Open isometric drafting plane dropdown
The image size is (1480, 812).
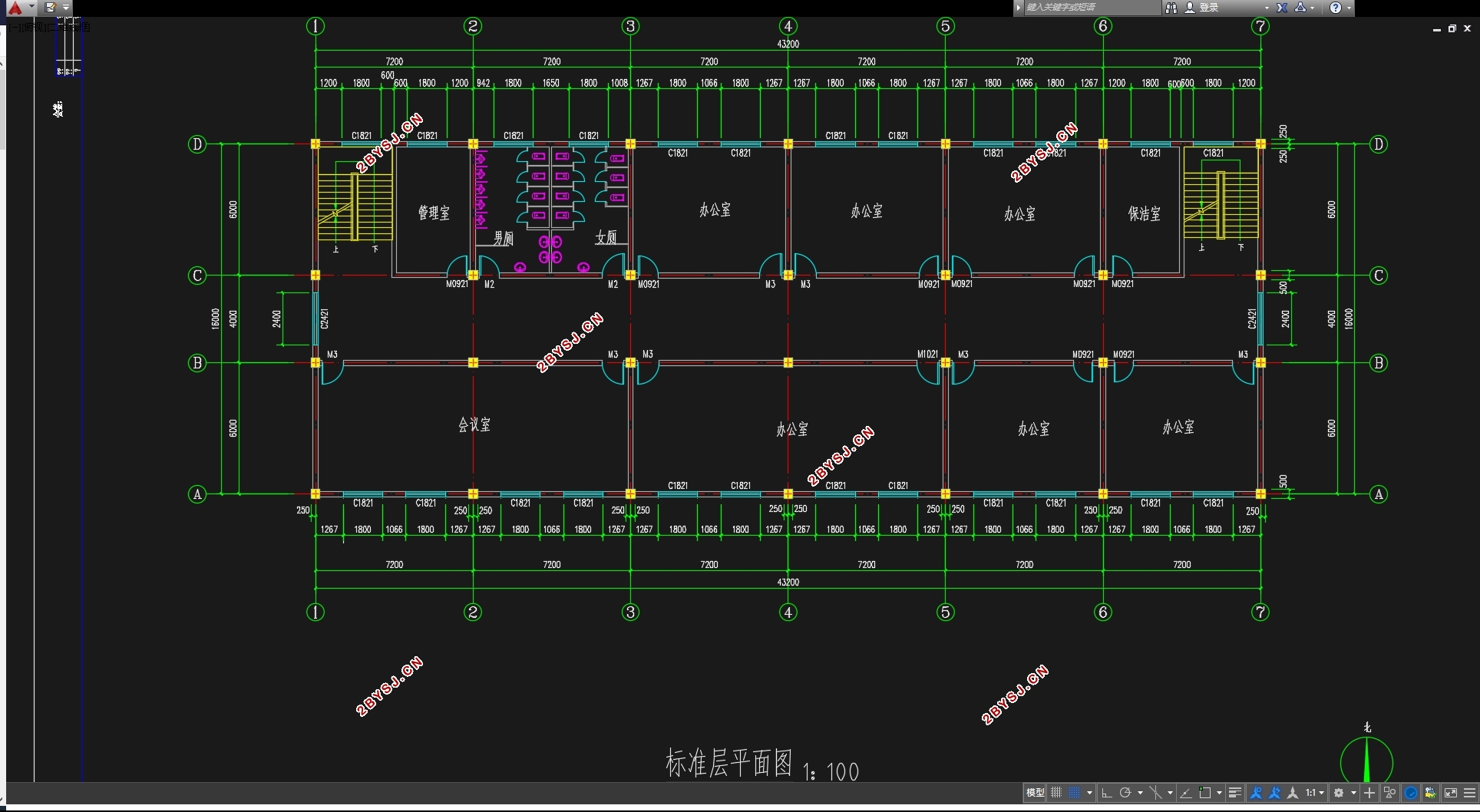coord(1170,793)
